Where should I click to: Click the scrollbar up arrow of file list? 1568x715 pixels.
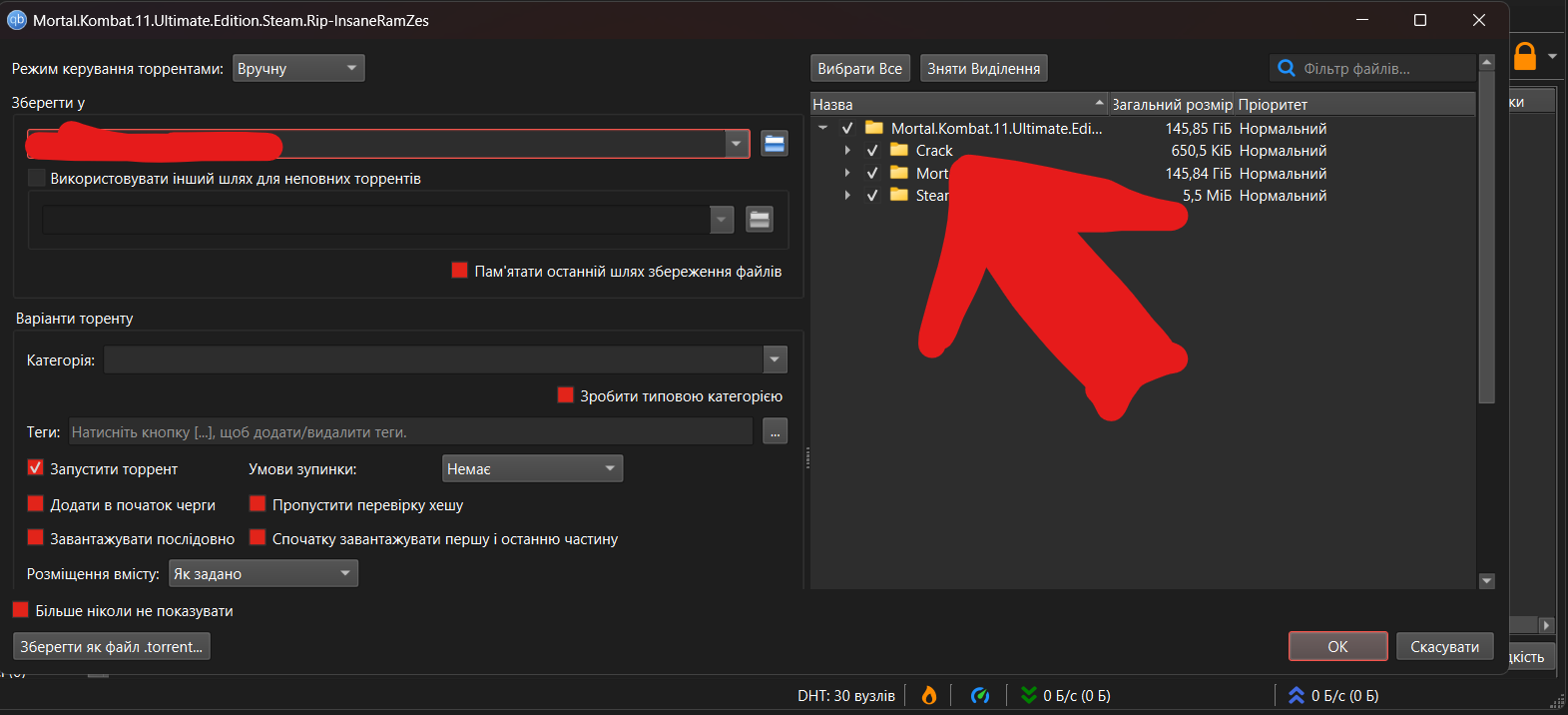(1487, 62)
